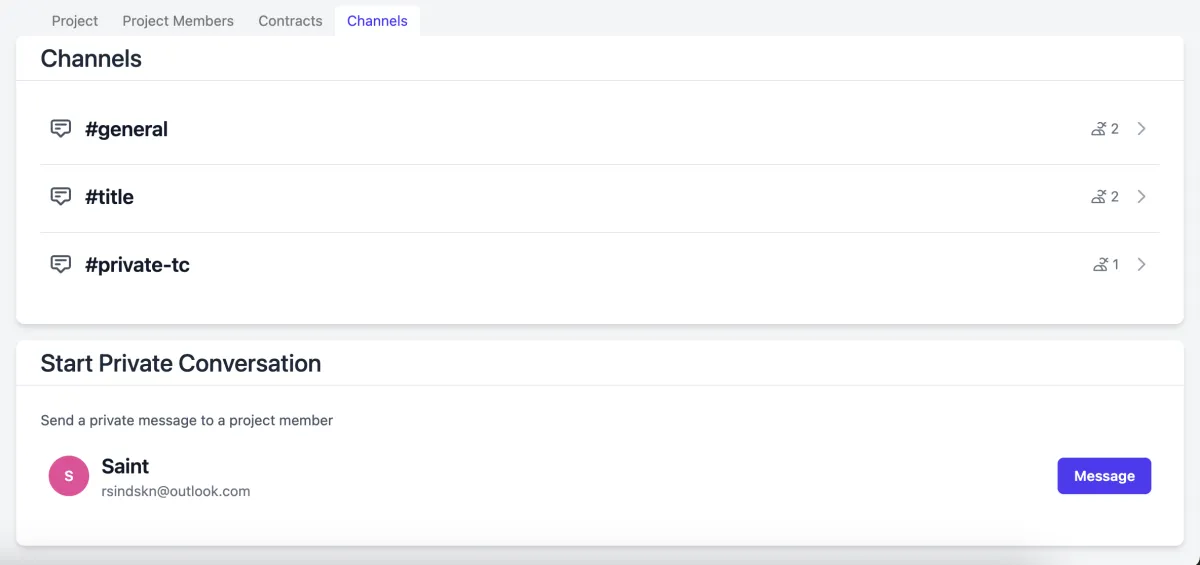Click the members icon in #title row
Viewport: 1200px width, 565px height.
click(1099, 197)
